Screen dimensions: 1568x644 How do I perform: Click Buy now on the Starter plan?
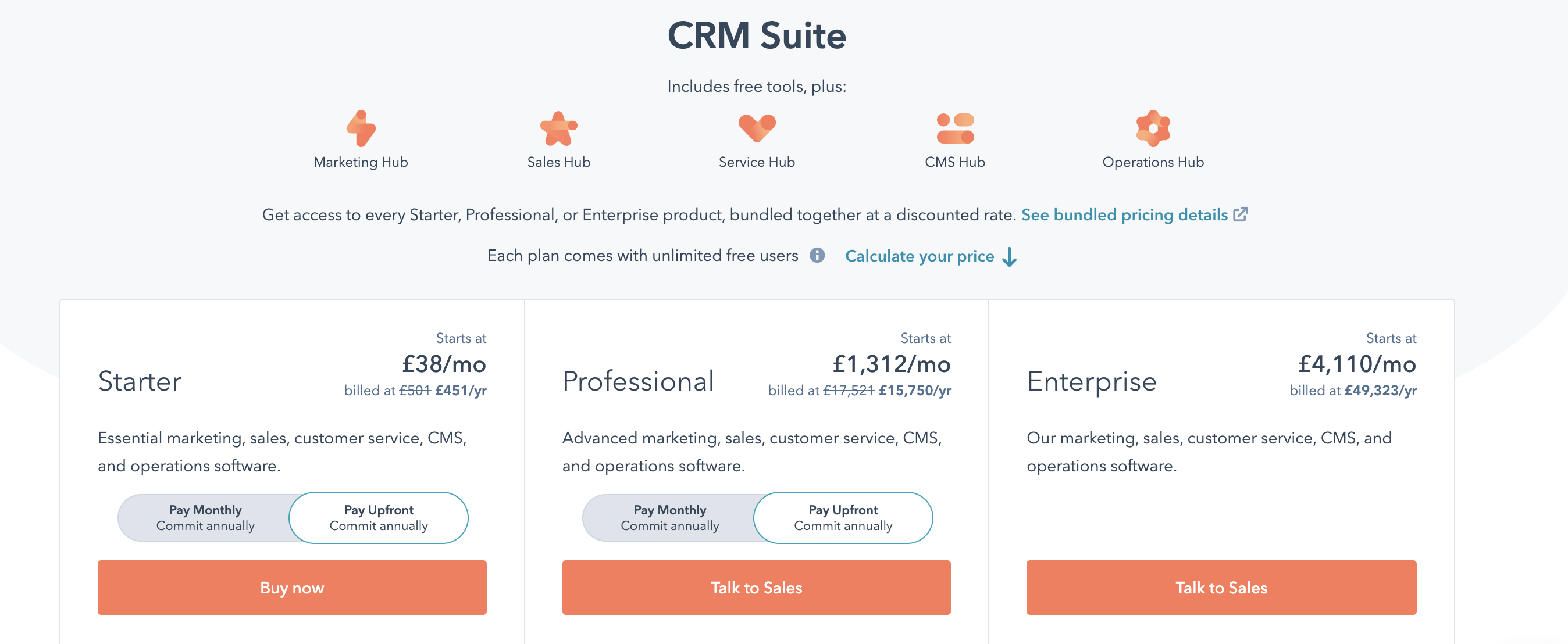292,588
